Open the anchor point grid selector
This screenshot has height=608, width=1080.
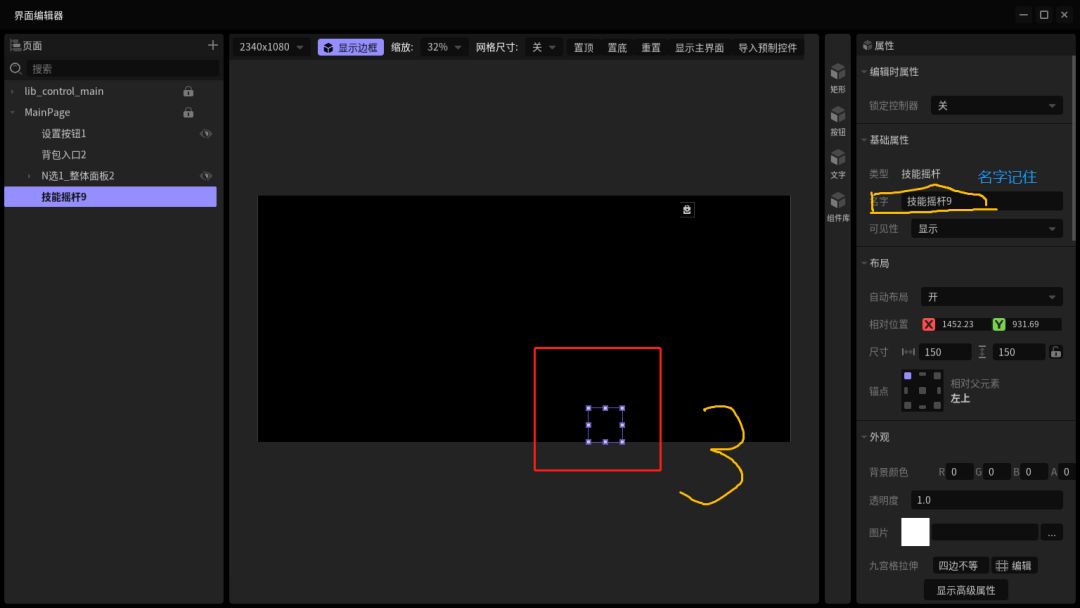pyautogui.click(x=922, y=390)
